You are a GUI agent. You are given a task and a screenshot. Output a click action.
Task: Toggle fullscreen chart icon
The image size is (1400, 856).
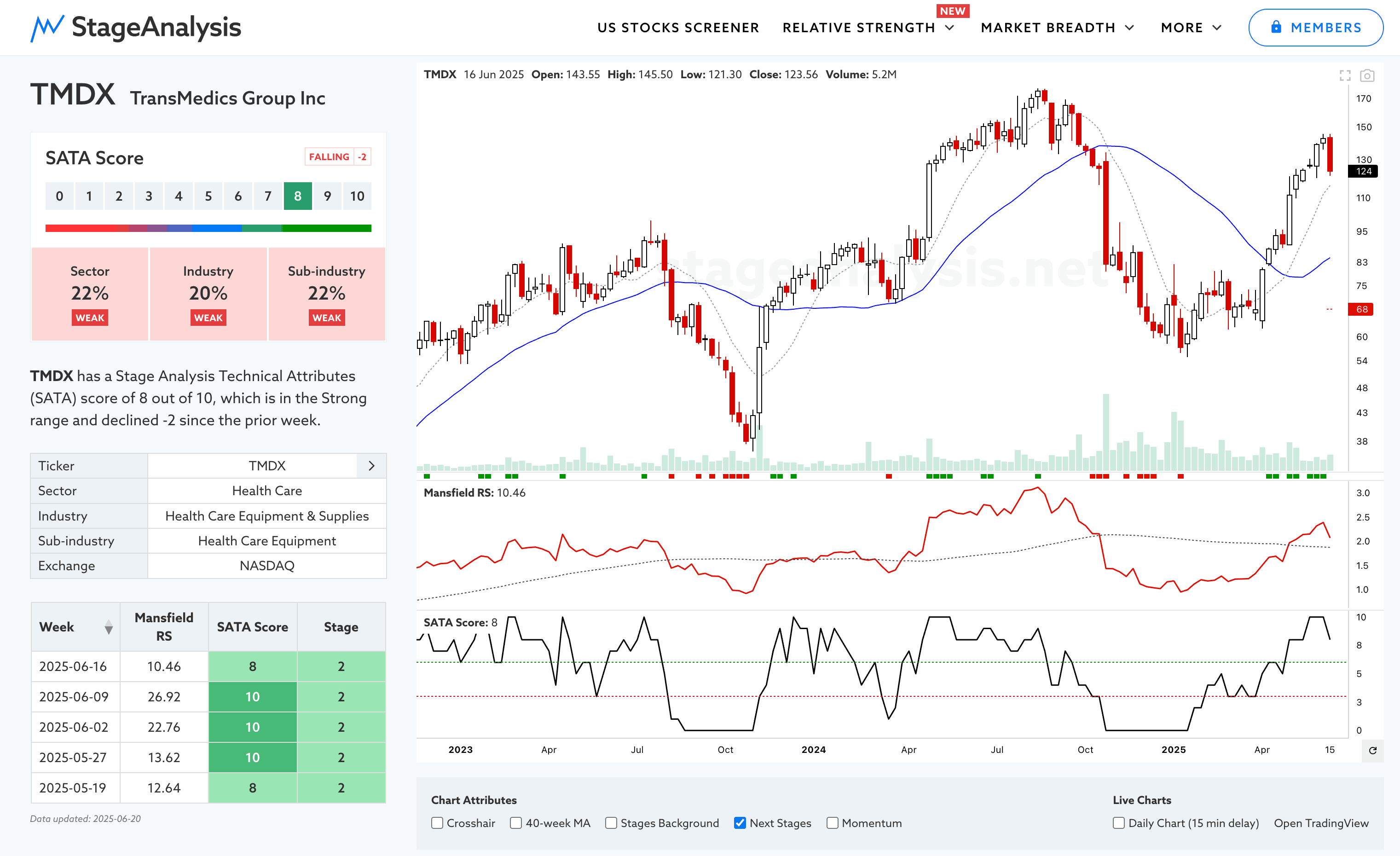(1345, 75)
